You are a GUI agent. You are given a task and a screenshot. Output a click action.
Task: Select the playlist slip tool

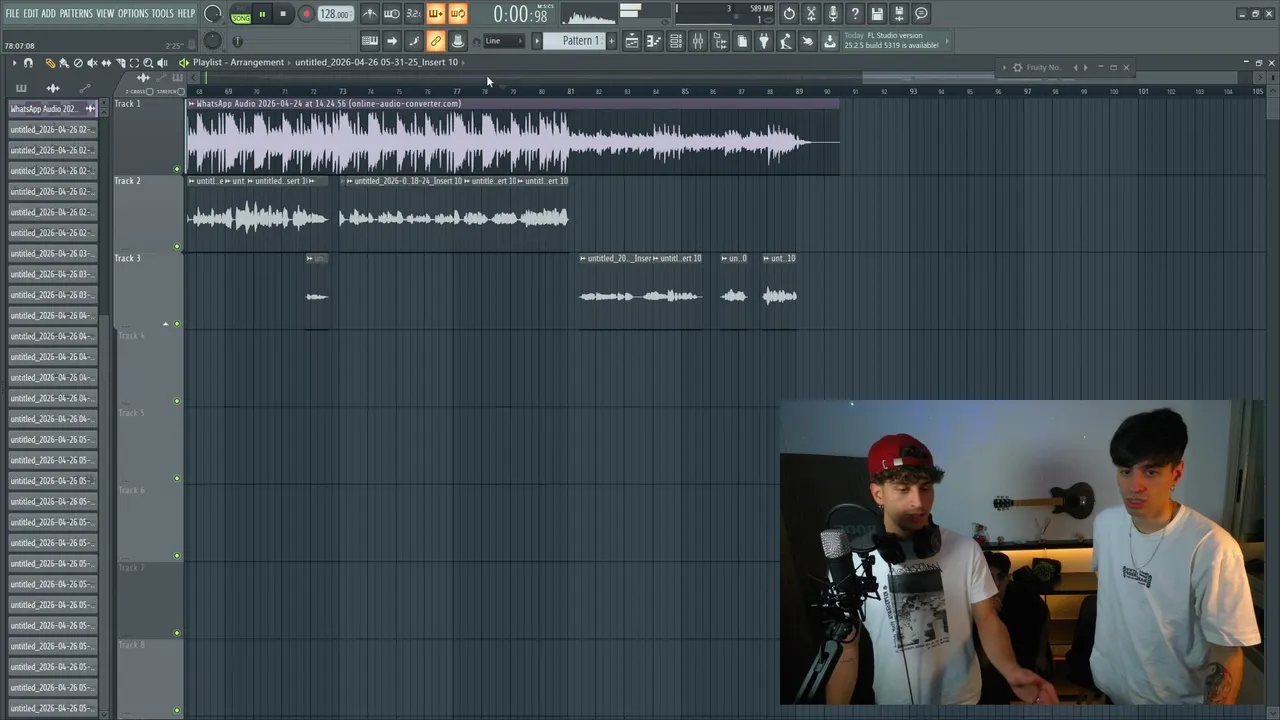pos(106,63)
